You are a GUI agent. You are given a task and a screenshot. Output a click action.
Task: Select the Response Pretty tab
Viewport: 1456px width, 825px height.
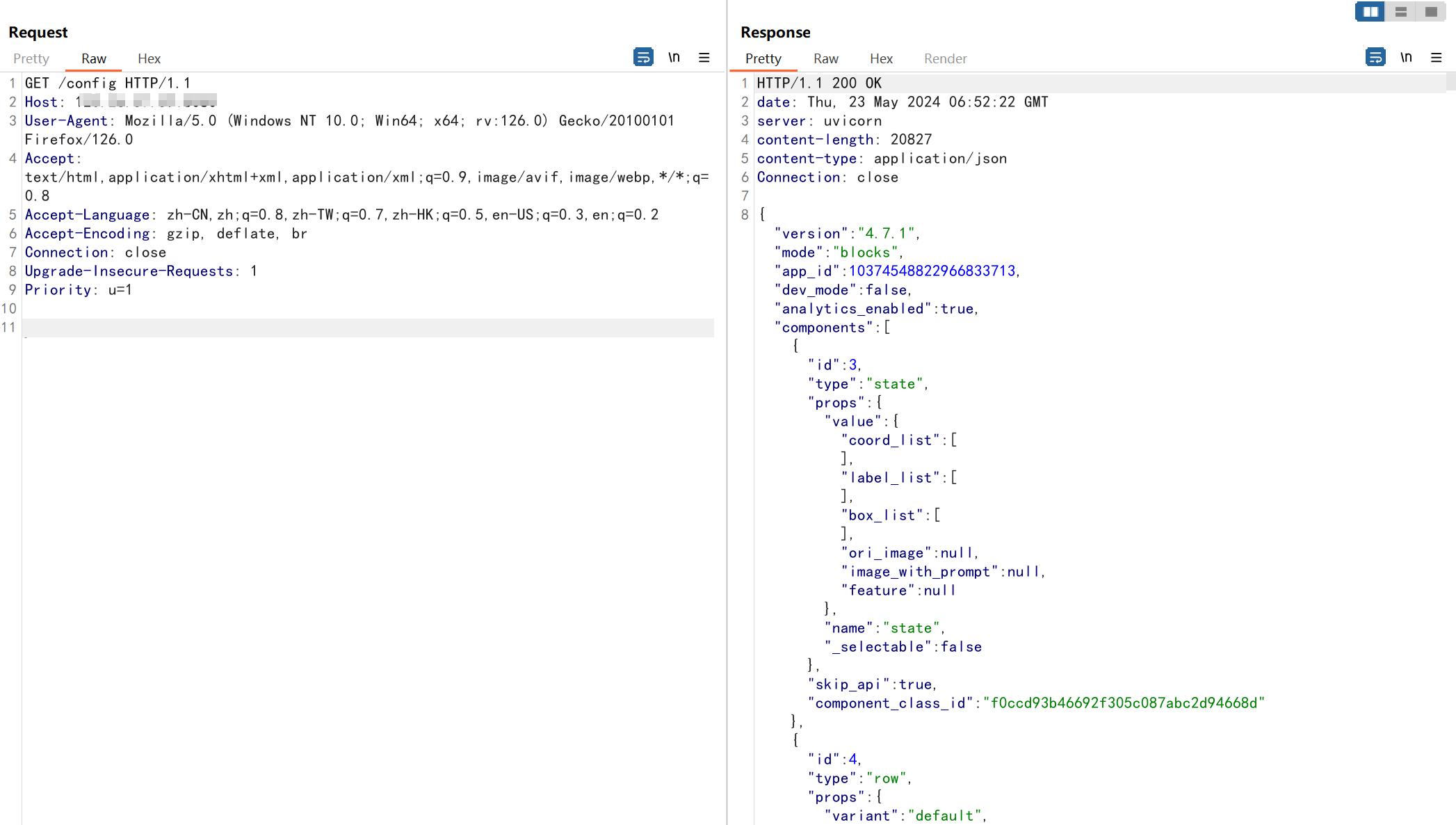click(763, 58)
